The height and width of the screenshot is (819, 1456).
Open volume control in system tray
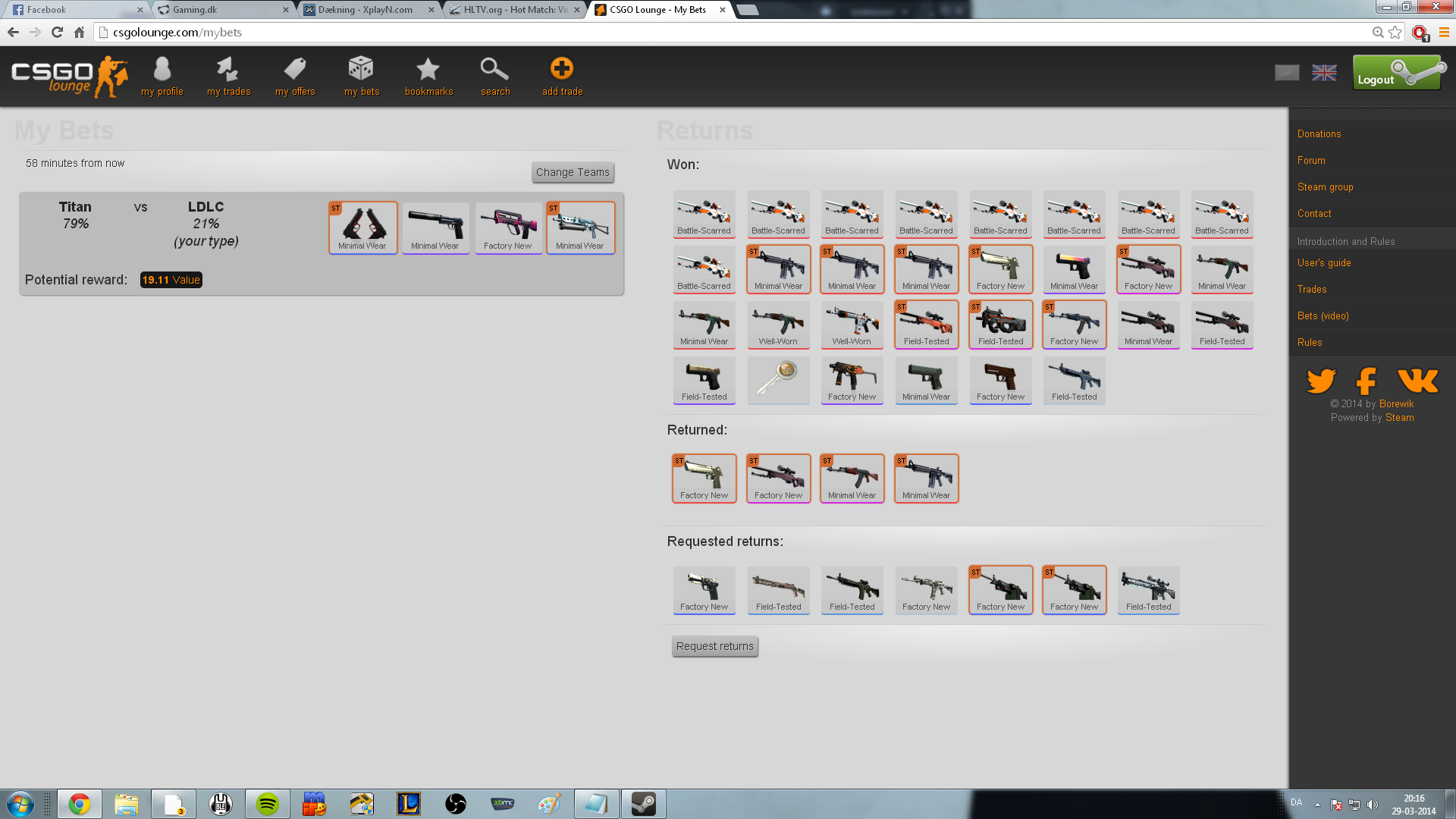point(1373,805)
